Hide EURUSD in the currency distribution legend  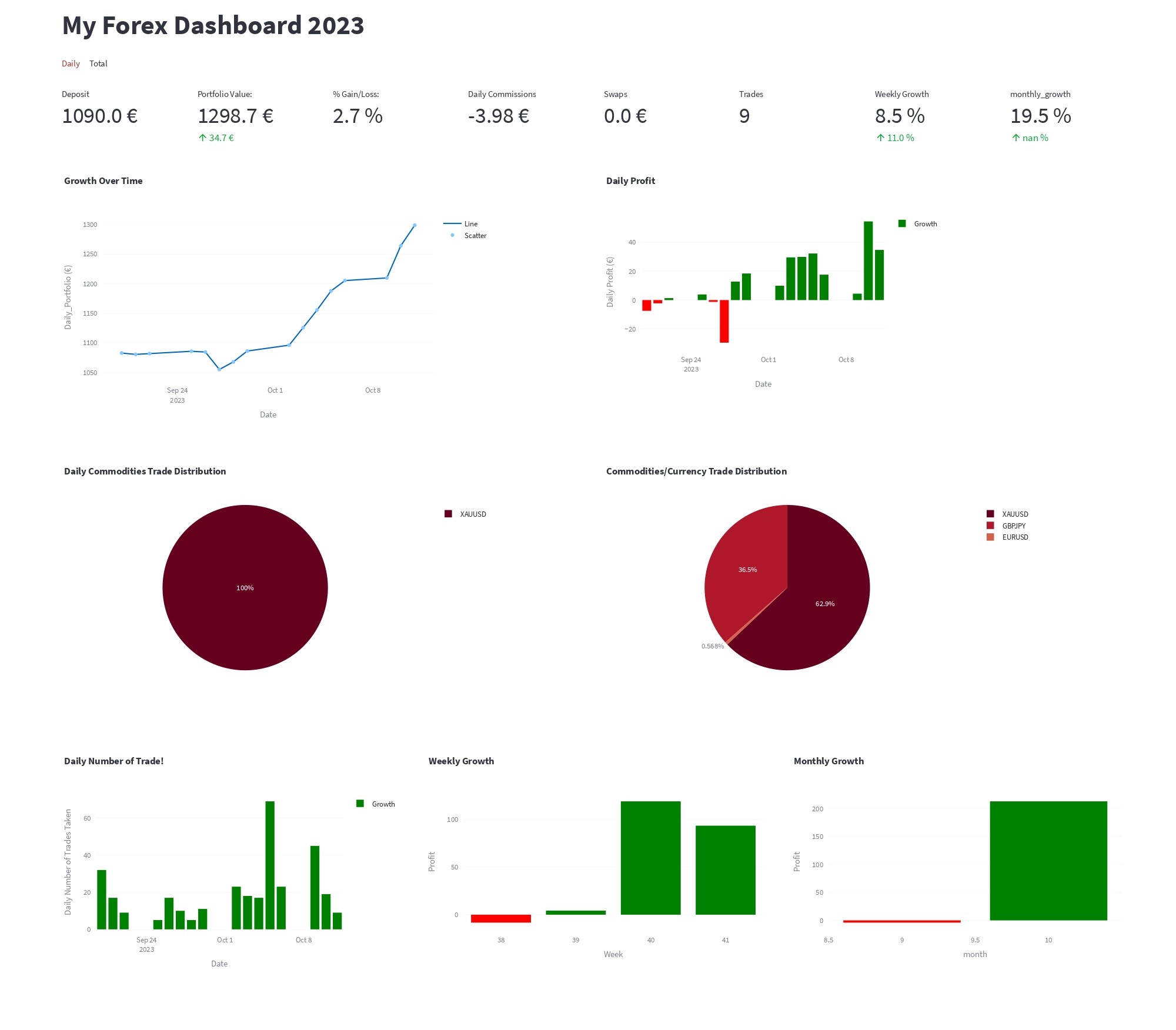point(1008,537)
